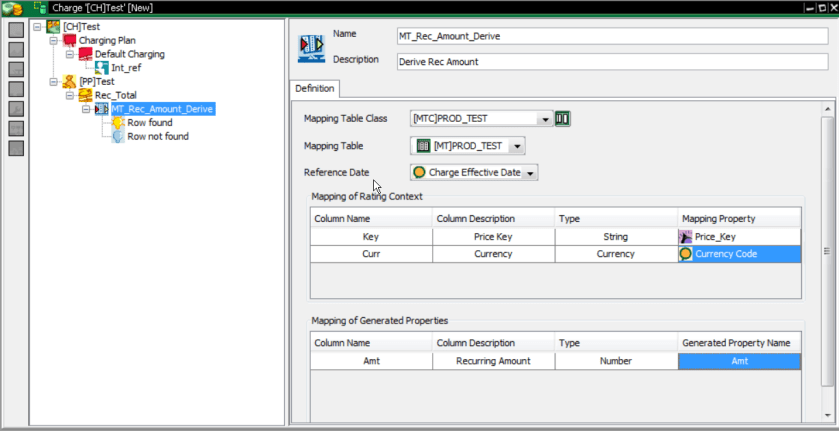Click the Currency Code property icon

click(x=685, y=254)
